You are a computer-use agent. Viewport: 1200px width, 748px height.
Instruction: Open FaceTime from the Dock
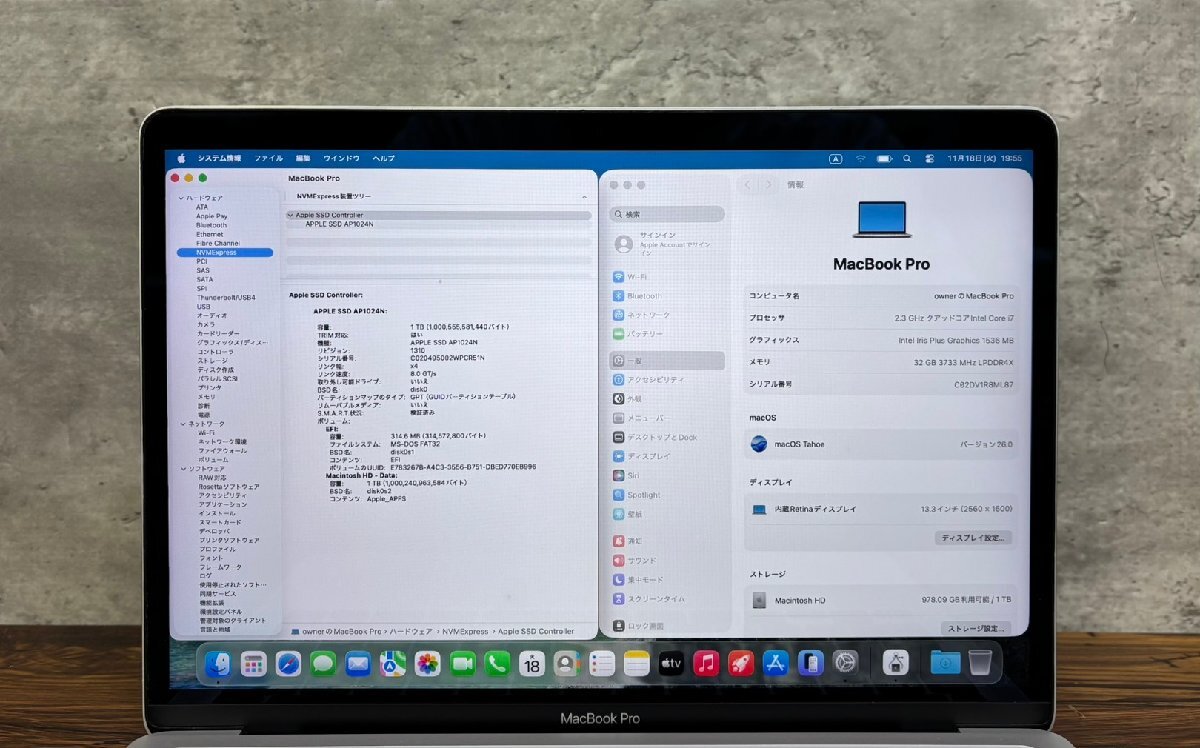[462, 663]
